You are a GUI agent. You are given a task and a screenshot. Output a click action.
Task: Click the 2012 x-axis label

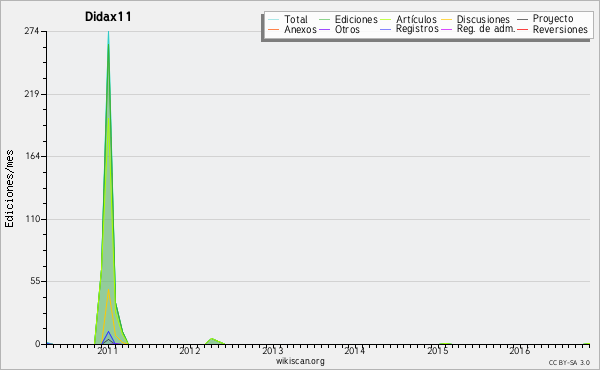pos(190,350)
